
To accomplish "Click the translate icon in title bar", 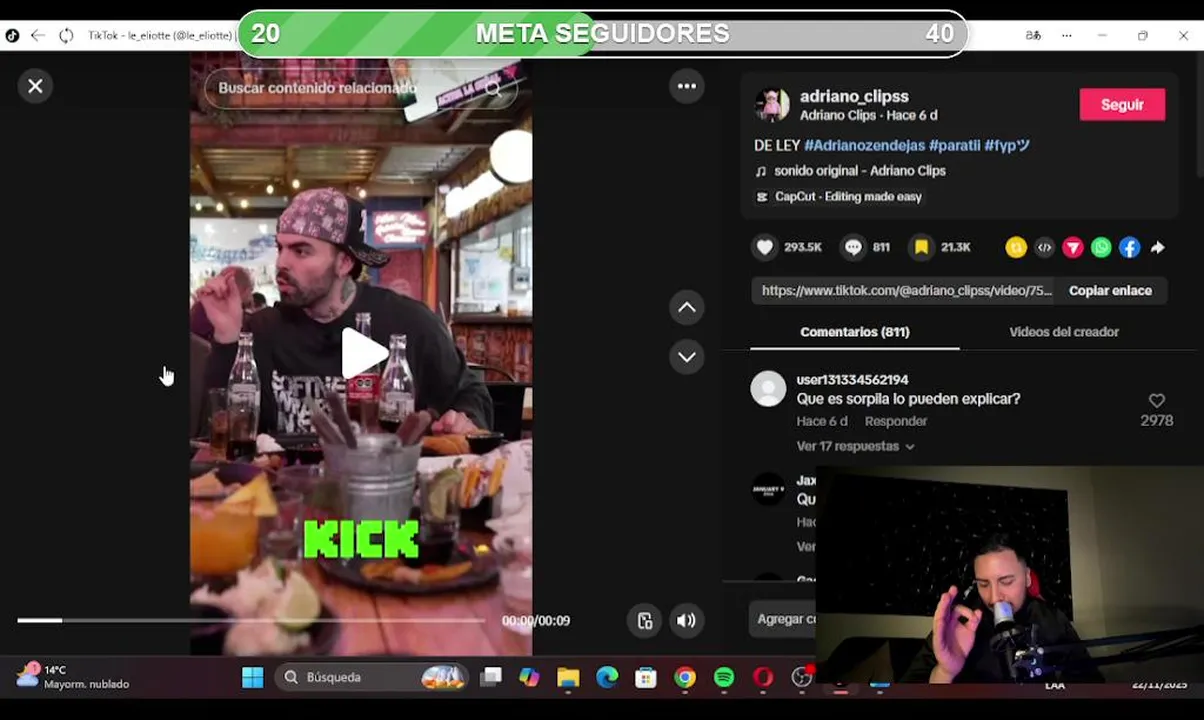I will (x=1033, y=35).
